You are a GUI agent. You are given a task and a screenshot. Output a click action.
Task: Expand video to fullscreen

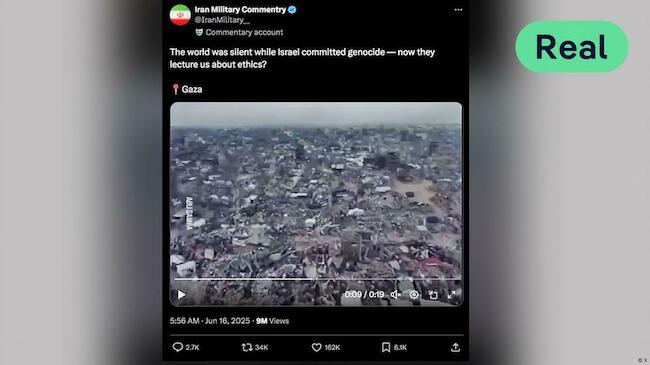(x=451, y=294)
